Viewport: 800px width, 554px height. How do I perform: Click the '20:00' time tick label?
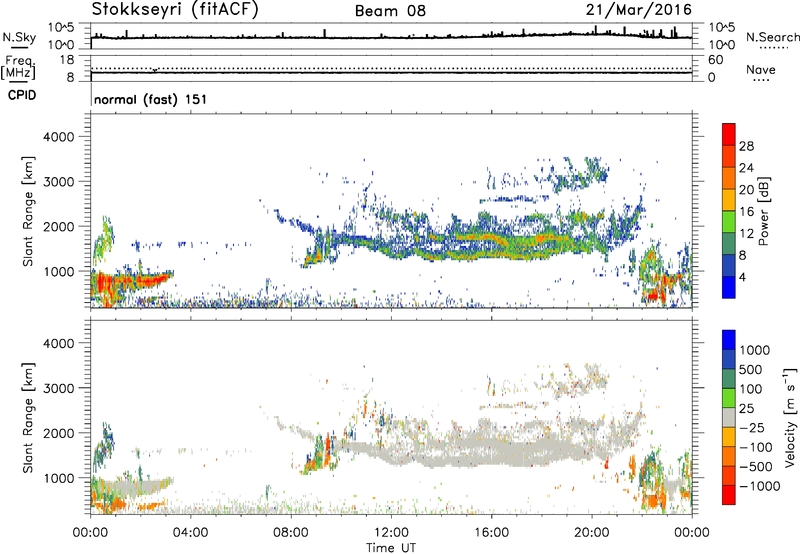point(591,533)
